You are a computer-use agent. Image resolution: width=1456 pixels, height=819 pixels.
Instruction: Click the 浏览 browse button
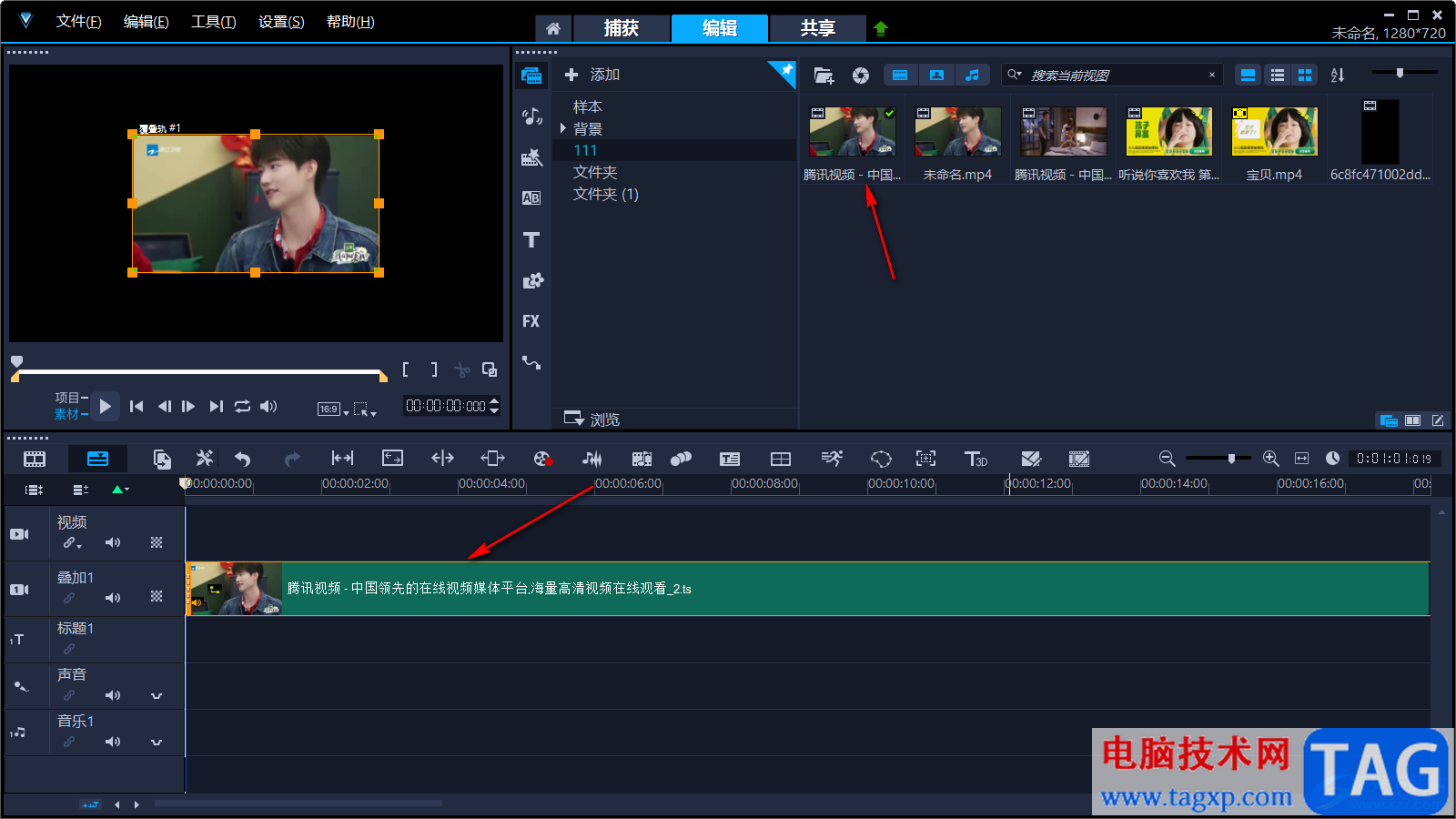(x=592, y=420)
